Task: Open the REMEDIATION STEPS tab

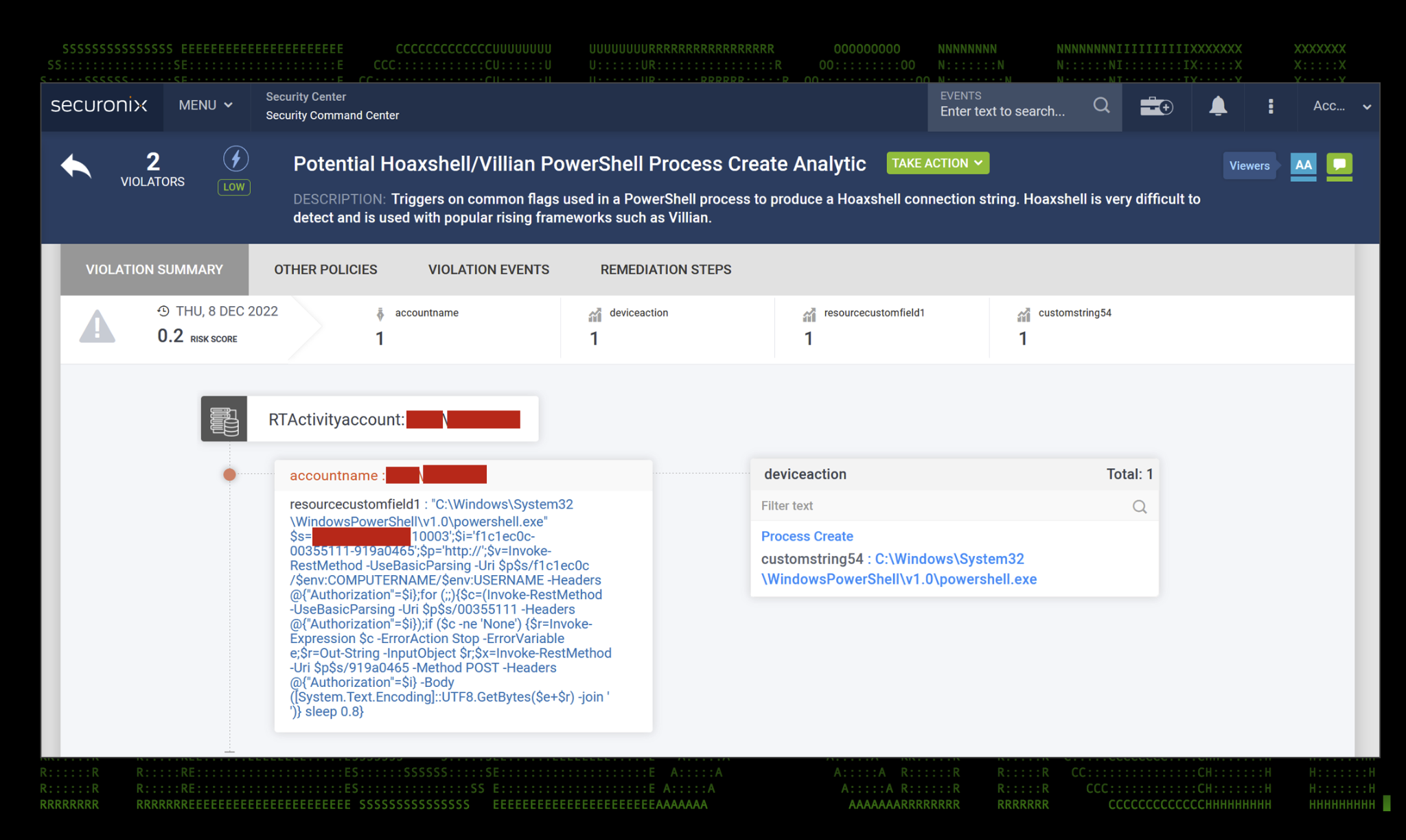Action: click(665, 270)
